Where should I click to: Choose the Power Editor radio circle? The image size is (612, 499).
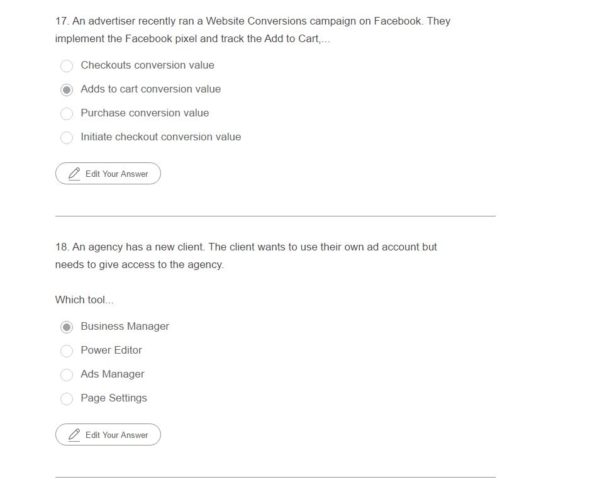point(67,351)
